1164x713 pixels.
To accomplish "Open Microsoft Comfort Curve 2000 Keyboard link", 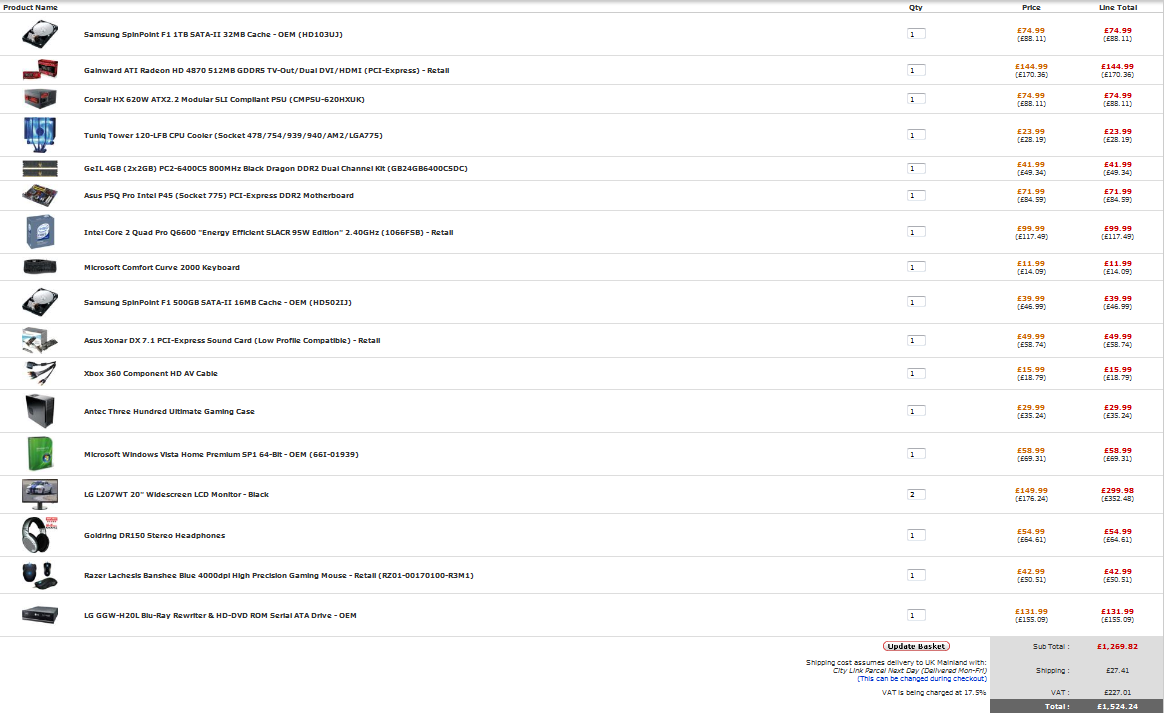I will click(x=162, y=267).
